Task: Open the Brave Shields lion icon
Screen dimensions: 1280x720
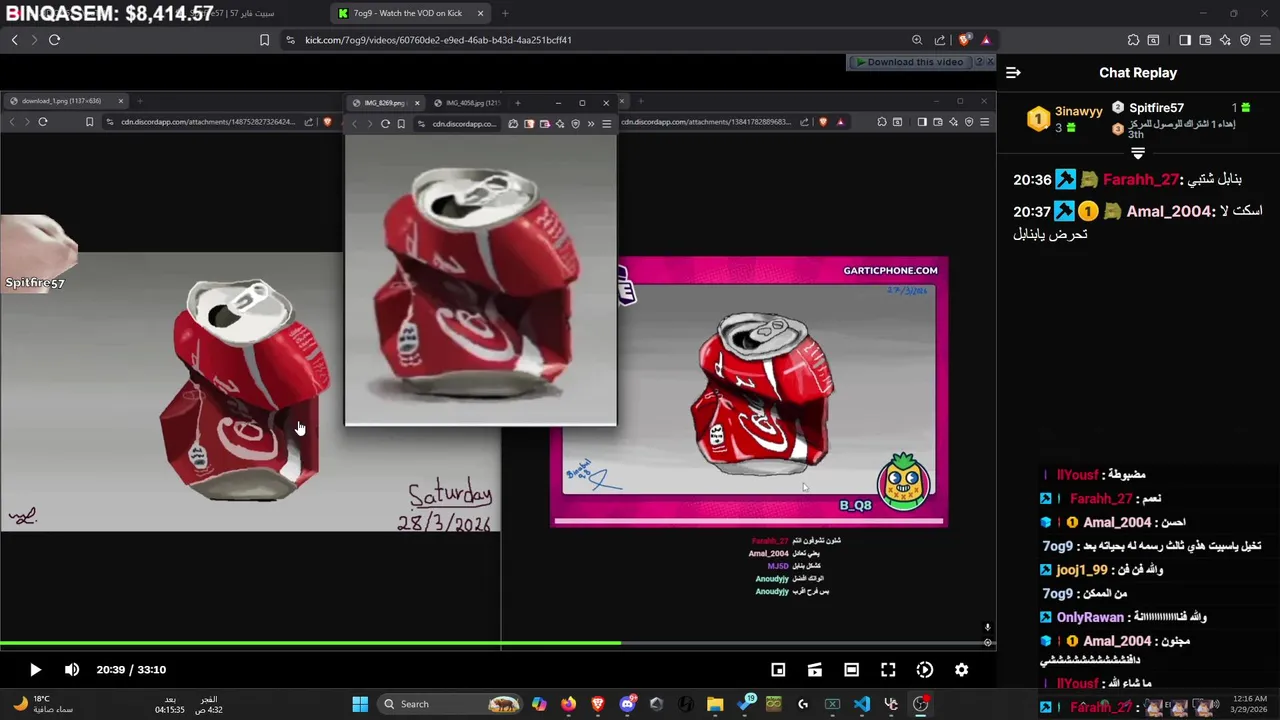Action: click(964, 40)
